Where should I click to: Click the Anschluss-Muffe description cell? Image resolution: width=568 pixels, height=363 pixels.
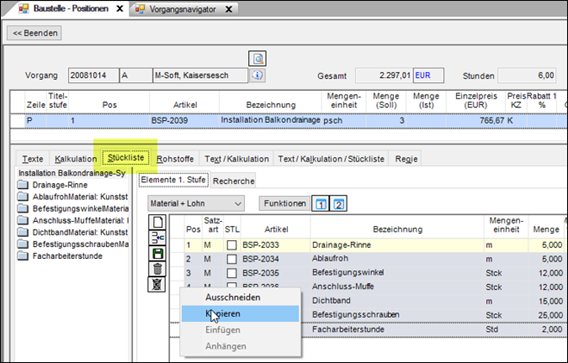point(397,287)
